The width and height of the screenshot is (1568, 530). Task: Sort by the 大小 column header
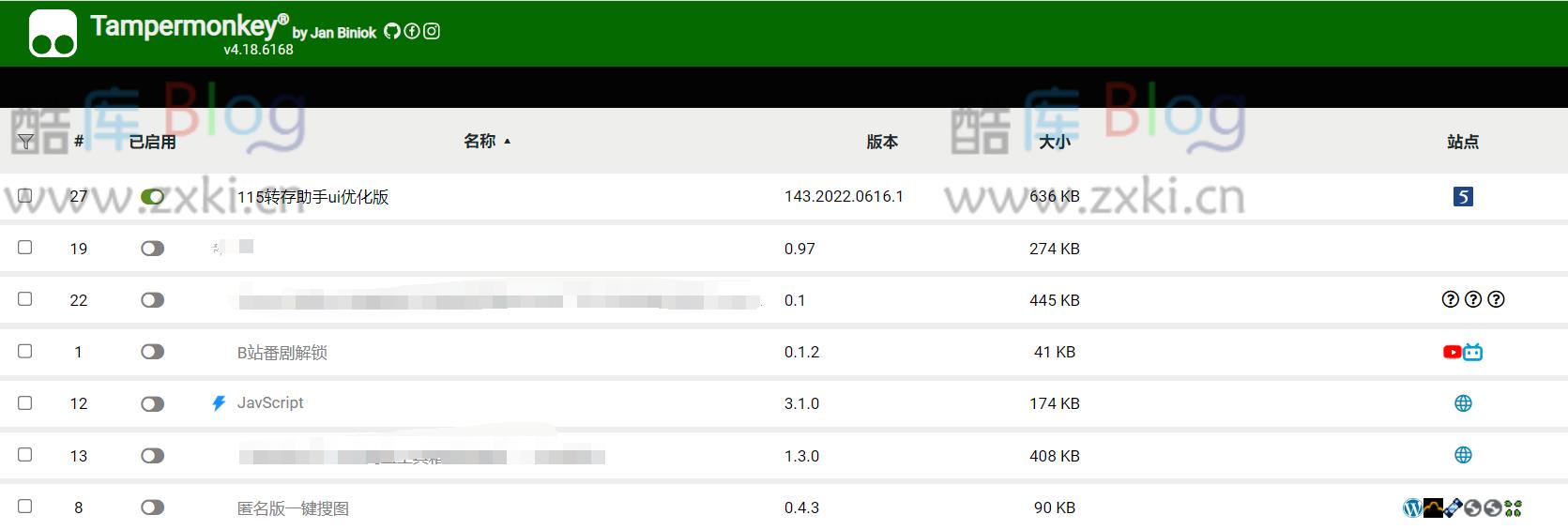point(1055,142)
